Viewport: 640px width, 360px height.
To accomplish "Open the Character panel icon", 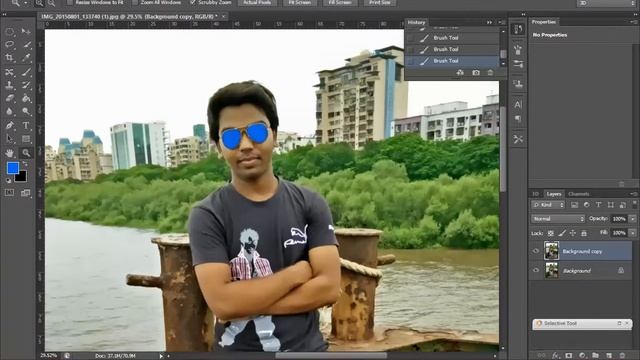I will (x=518, y=104).
